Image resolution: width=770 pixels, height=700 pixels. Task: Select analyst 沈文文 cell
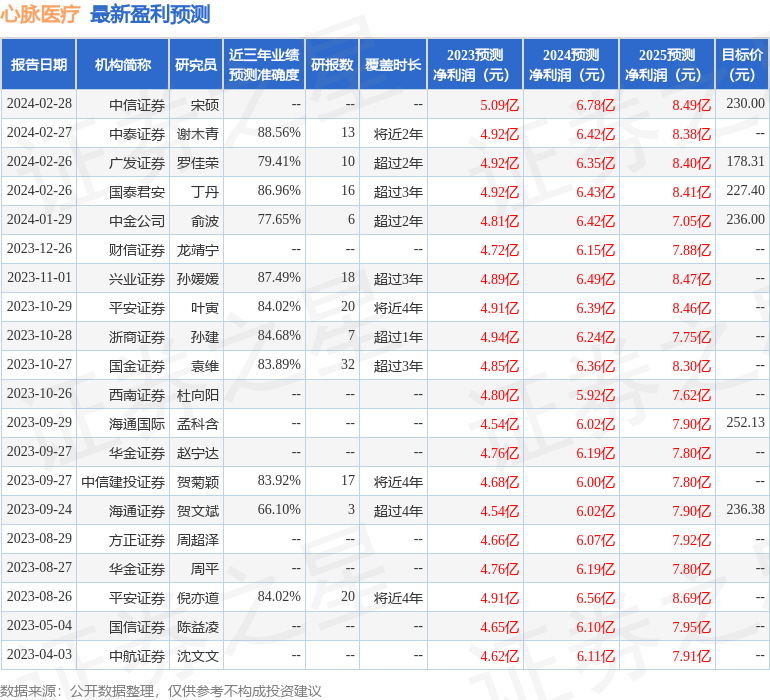pyautogui.click(x=198, y=656)
